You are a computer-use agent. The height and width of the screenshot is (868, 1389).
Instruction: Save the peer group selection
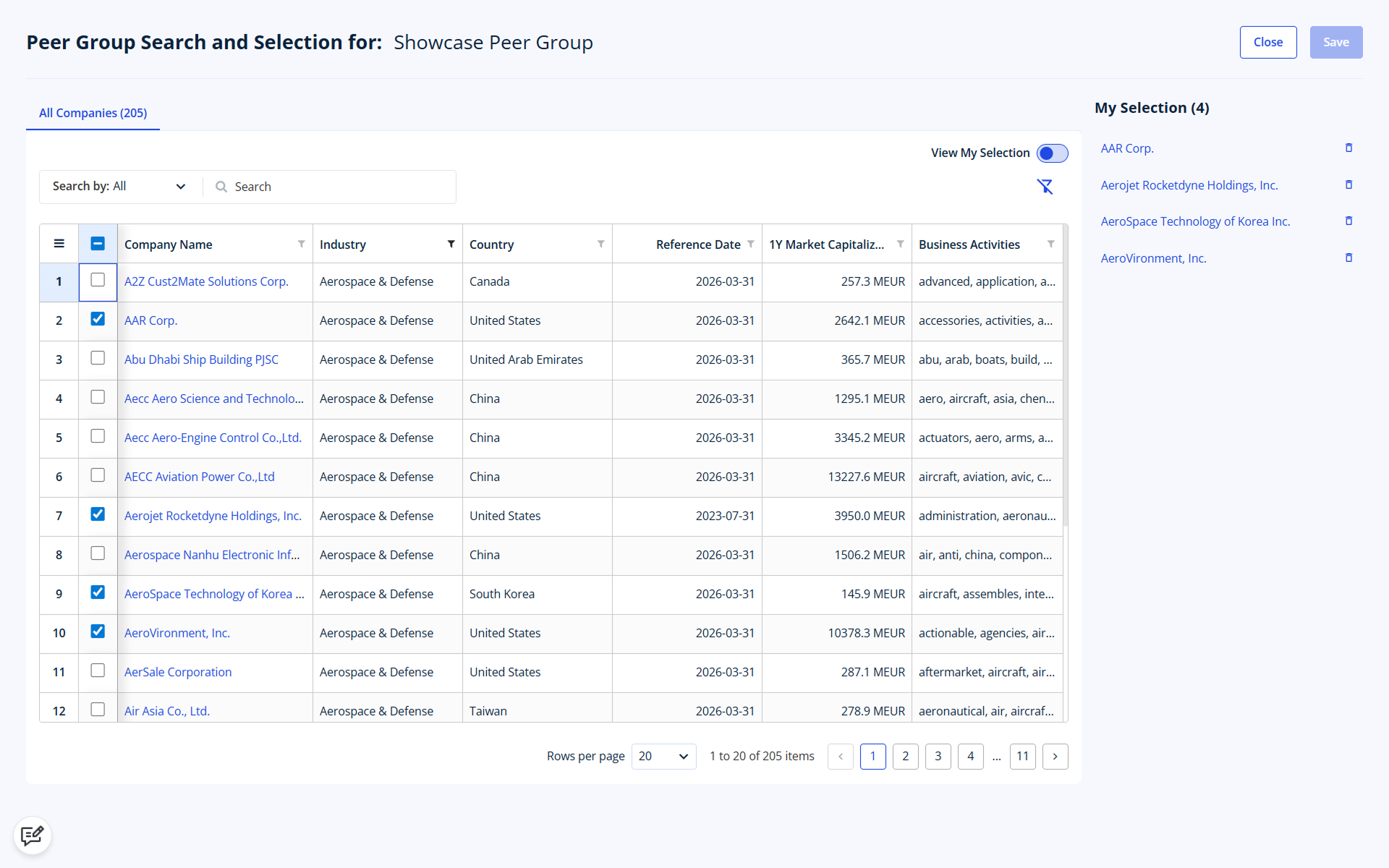point(1336,42)
